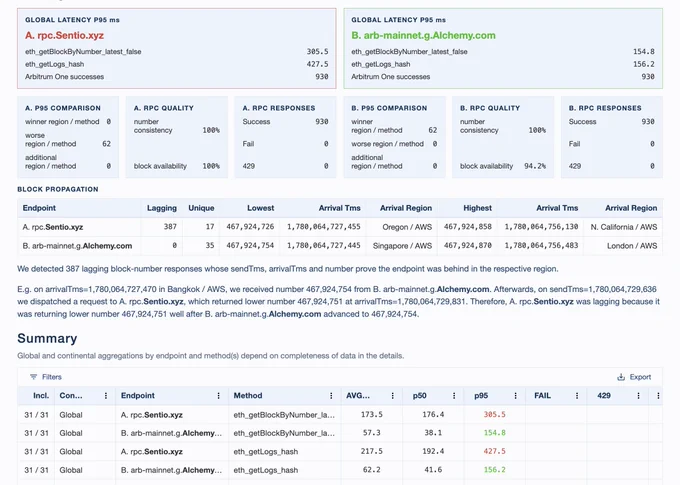This screenshot has width=680, height=485.
Task: Click the A. RPC RESPONSES card title
Action: click(x=279, y=108)
